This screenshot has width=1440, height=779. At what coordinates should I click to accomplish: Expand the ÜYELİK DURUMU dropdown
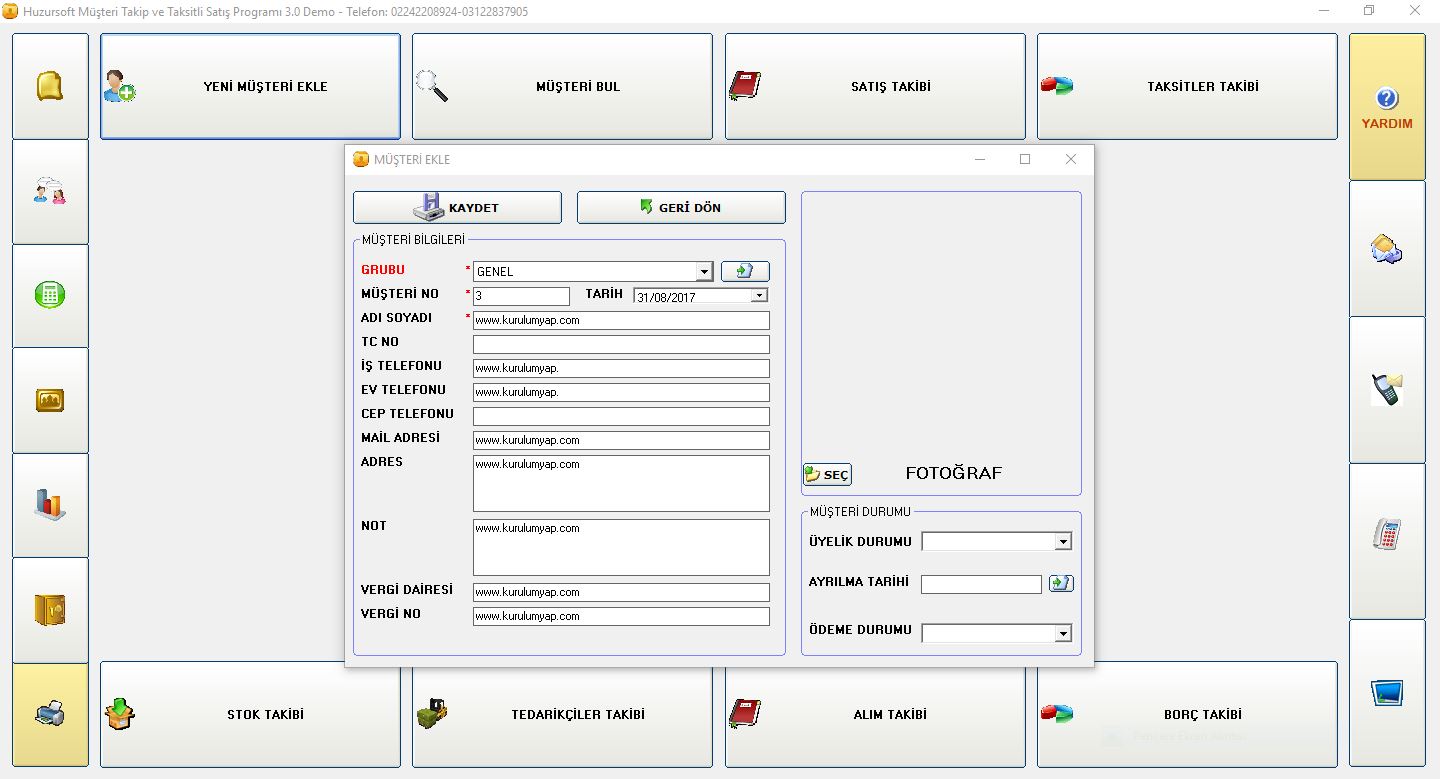point(1063,542)
